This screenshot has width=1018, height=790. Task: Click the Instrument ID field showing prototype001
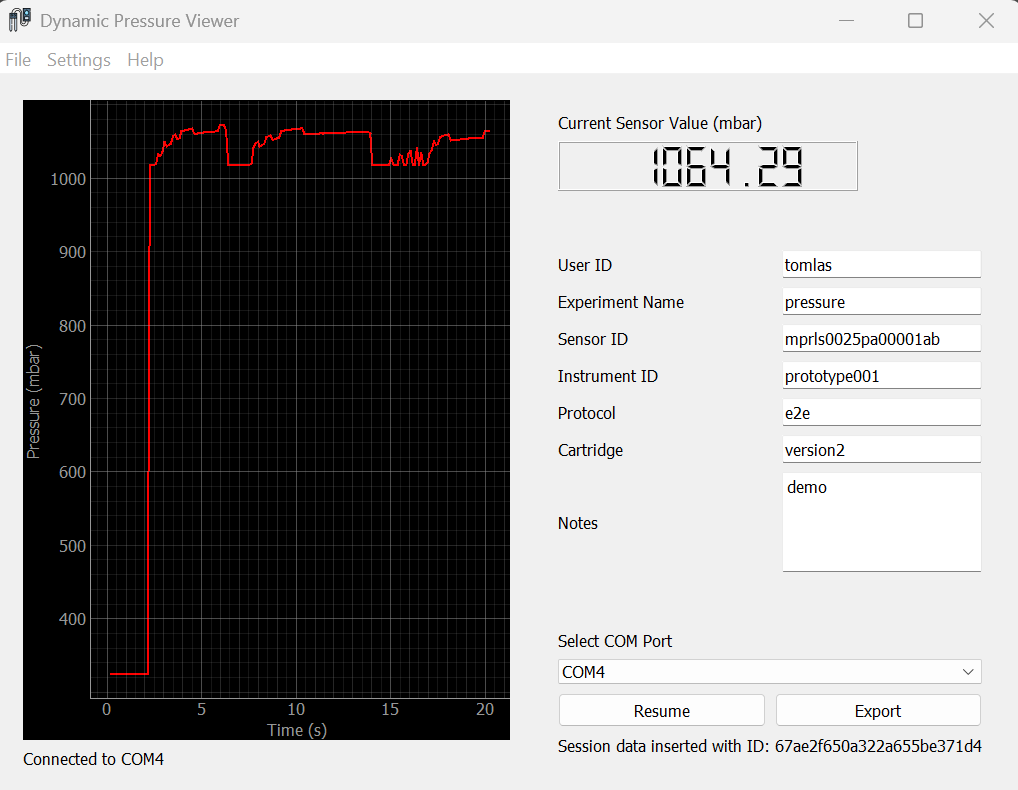click(x=881, y=375)
